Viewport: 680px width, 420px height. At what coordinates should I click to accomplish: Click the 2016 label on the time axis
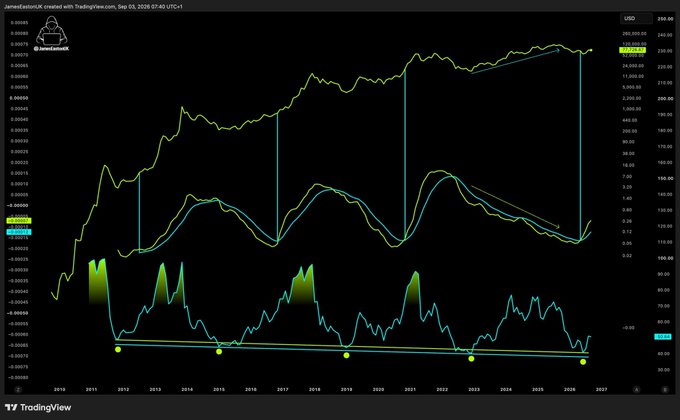[x=251, y=390]
